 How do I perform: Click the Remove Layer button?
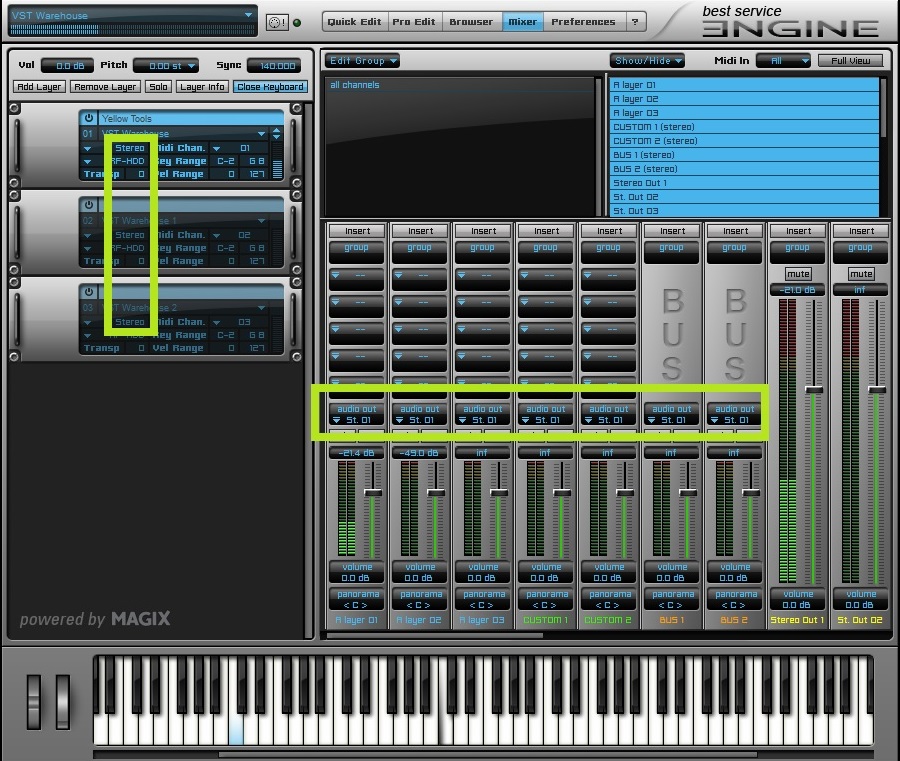point(105,87)
